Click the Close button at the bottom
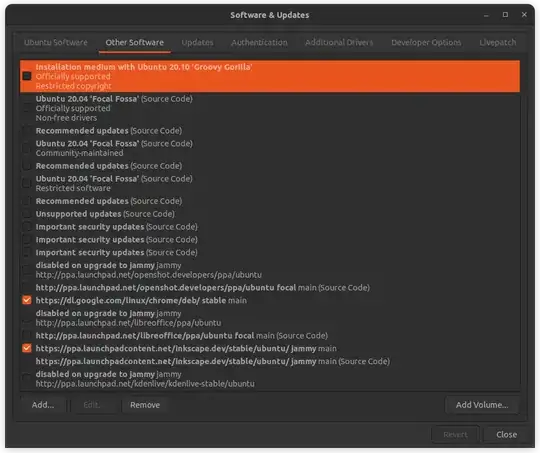Image resolution: width=540 pixels, height=453 pixels. [507, 435]
